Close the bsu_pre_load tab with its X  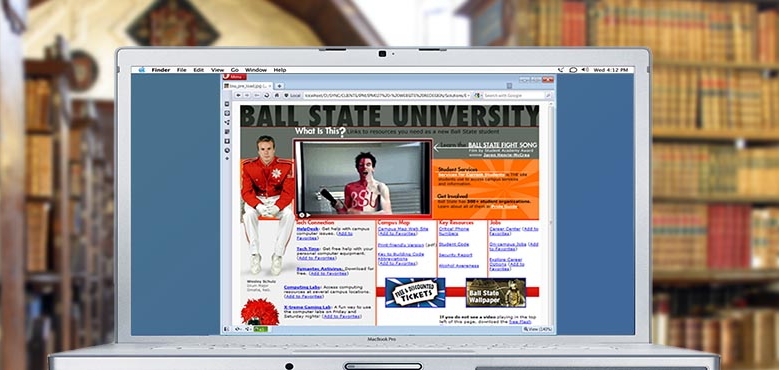[270, 86]
